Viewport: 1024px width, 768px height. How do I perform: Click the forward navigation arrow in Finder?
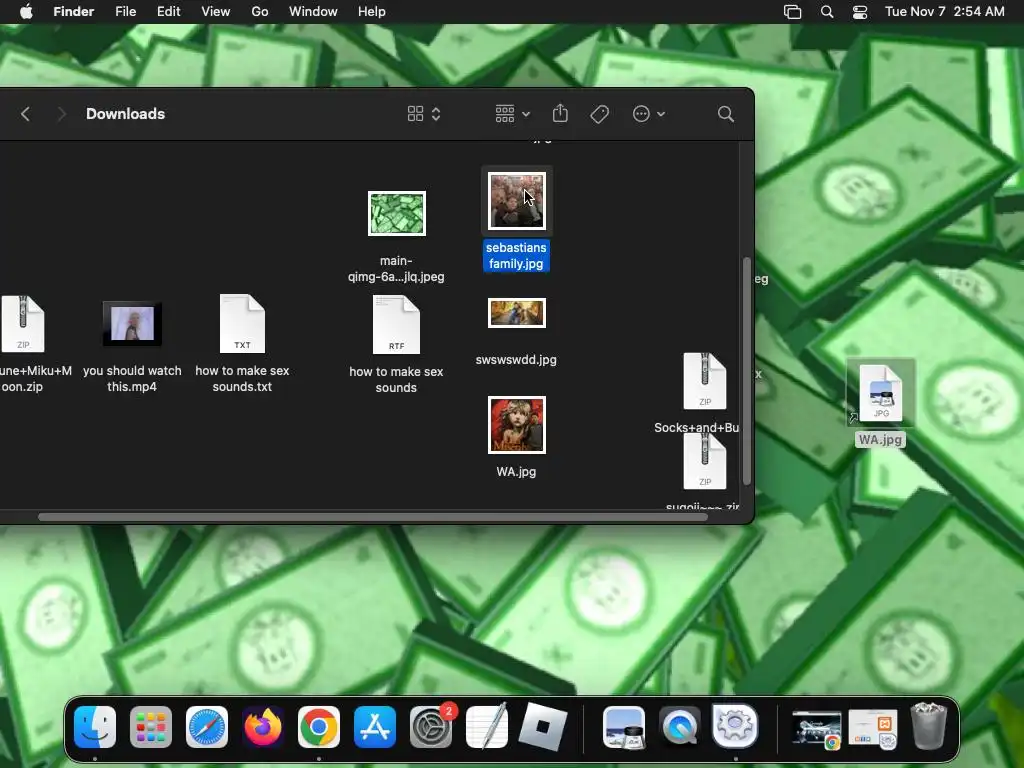(x=61, y=114)
